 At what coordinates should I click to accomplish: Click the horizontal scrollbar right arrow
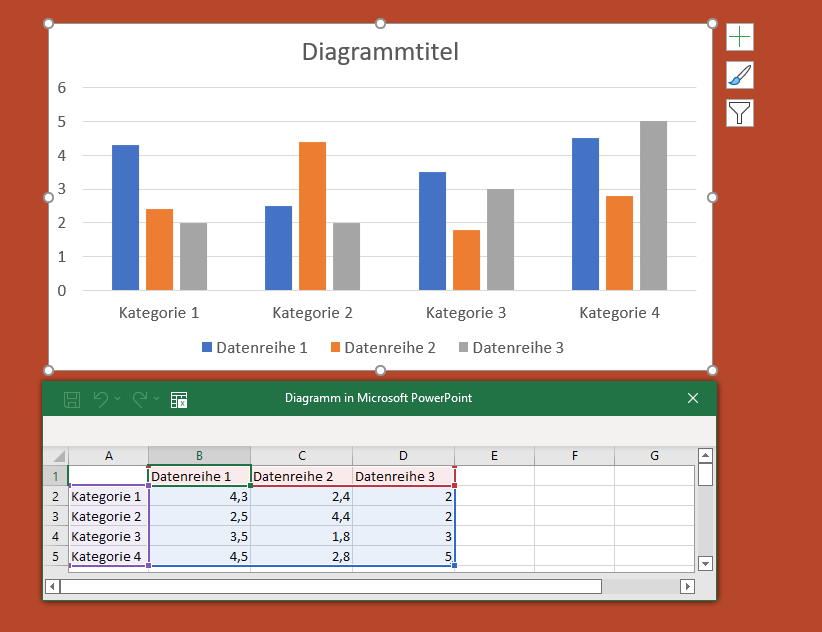[686, 586]
